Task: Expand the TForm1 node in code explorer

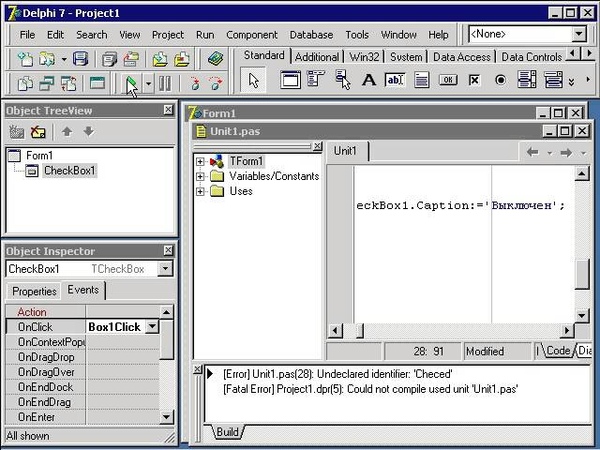Action: point(201,161)
